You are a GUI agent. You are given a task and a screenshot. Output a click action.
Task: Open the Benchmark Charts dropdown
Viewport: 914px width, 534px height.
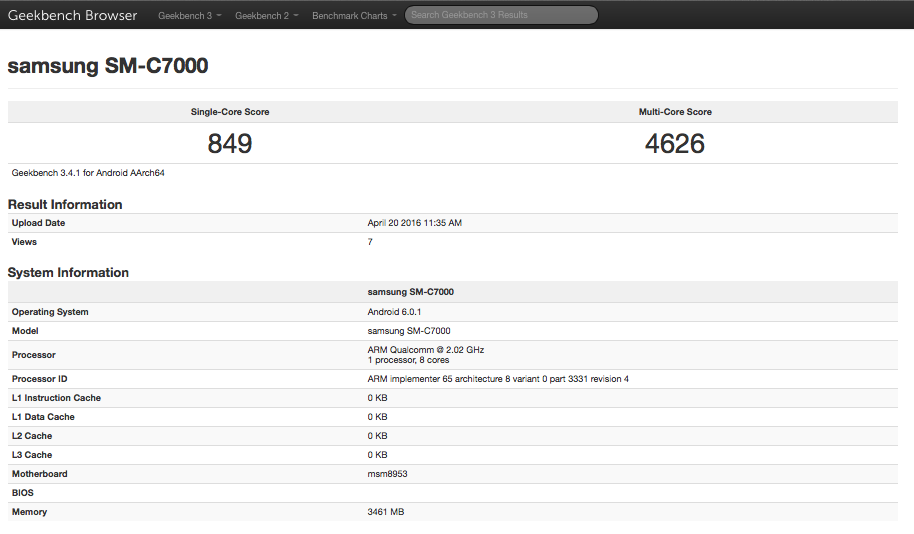pos(354,16)
